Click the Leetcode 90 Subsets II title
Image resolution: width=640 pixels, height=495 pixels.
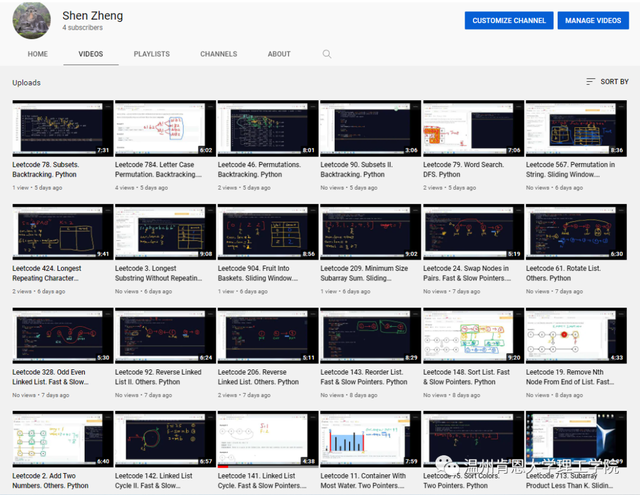click(357, 169)
